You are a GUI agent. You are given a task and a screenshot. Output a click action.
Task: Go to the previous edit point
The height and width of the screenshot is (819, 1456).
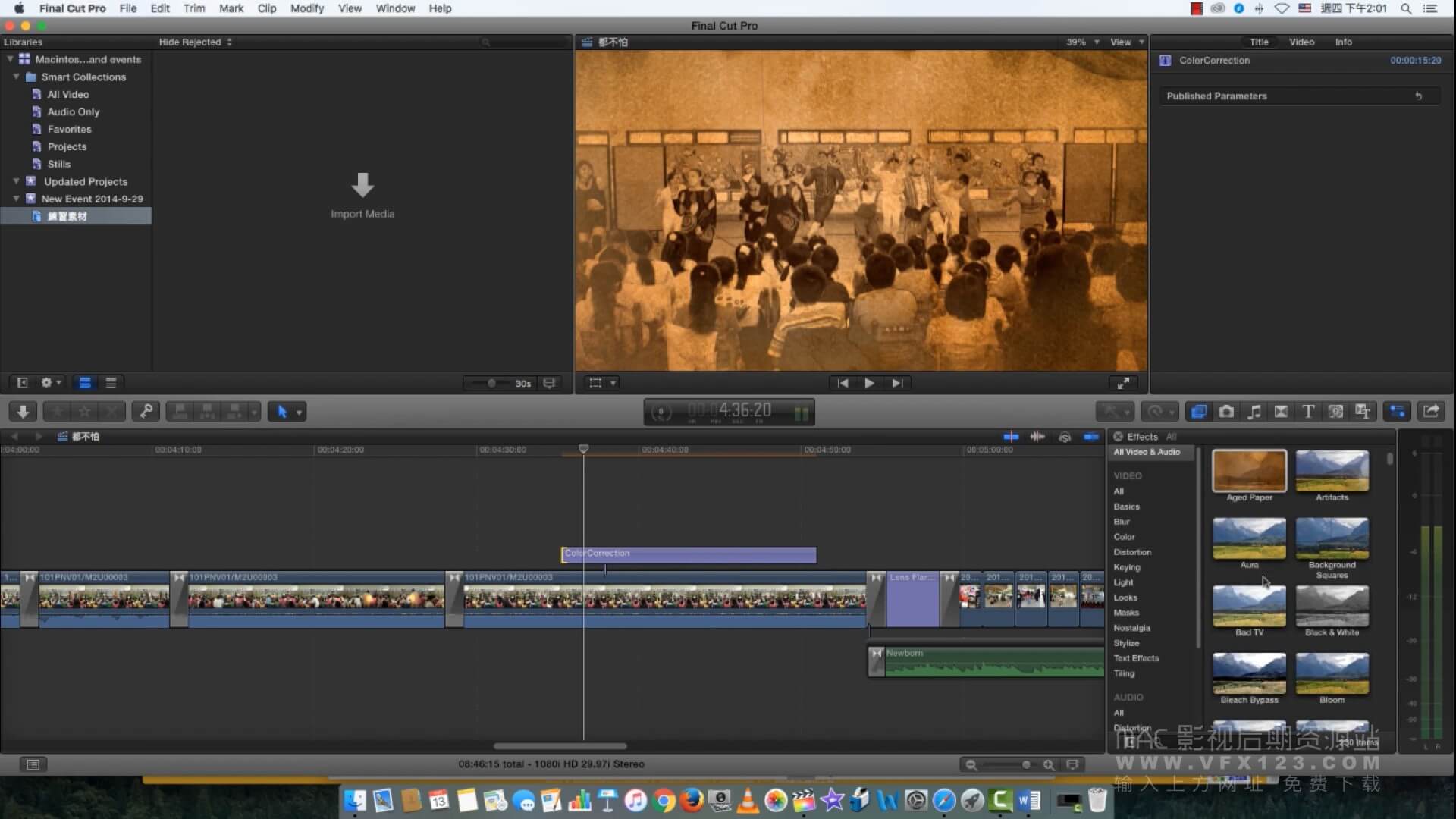pos(842,383)
